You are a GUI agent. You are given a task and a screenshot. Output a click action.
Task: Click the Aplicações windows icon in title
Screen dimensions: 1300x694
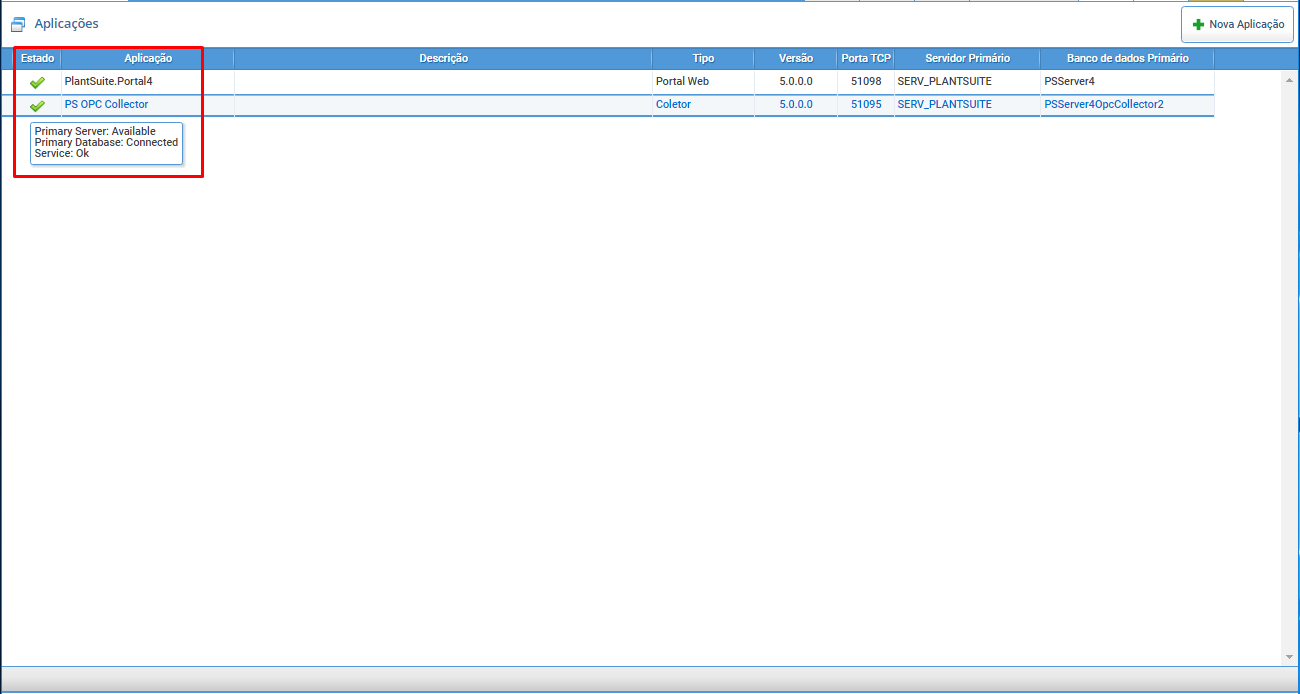point(17,24)
